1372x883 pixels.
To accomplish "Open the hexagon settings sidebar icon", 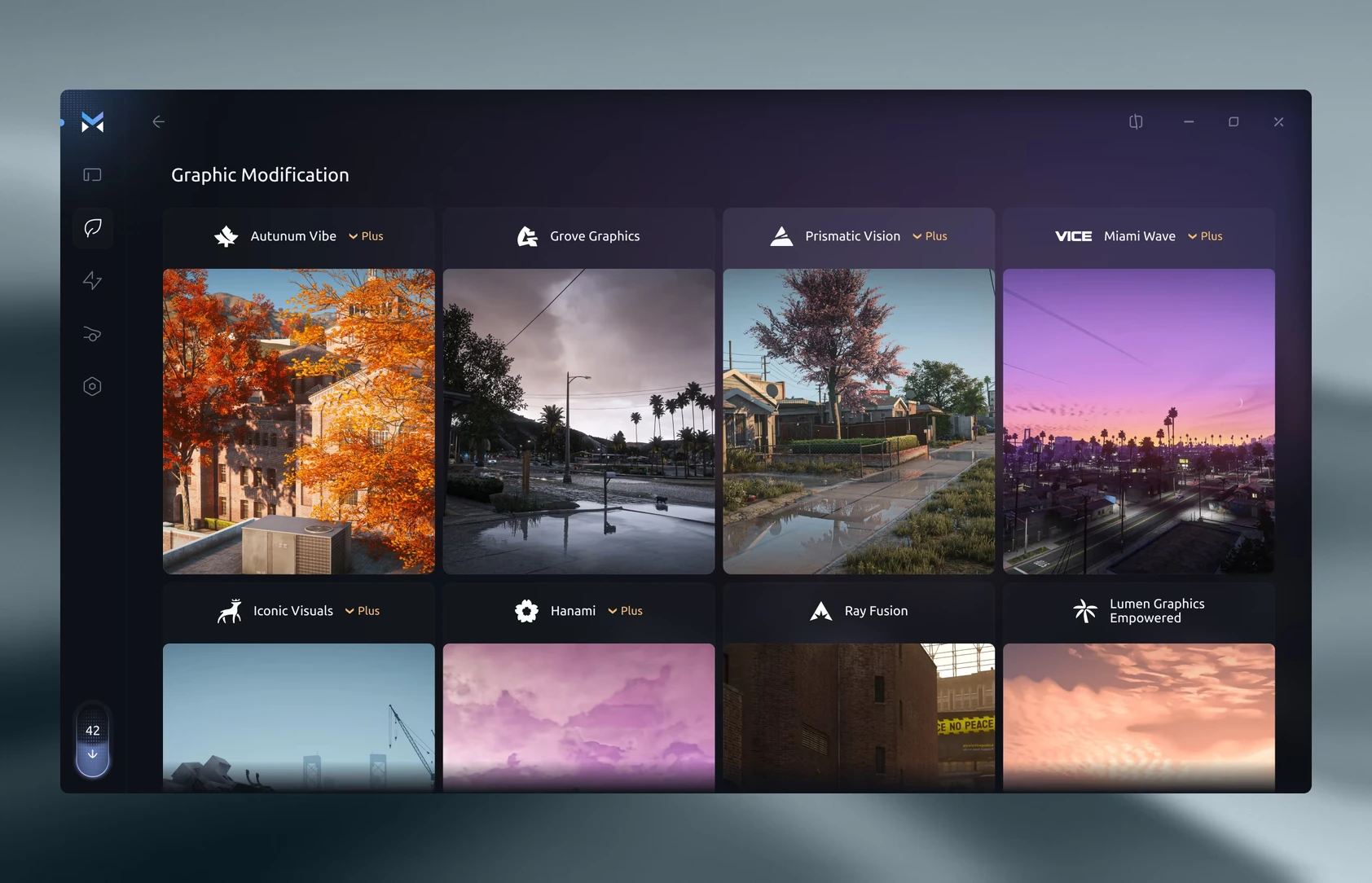I will 92,386.
